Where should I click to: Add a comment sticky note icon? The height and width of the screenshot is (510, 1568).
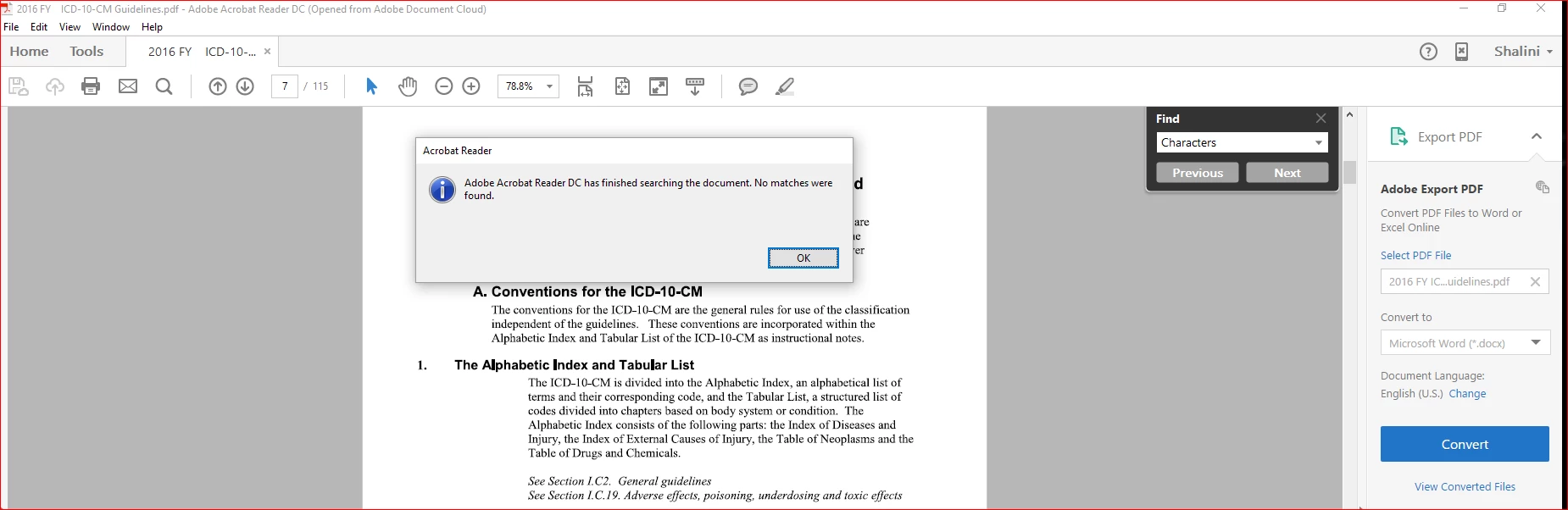pos(748,86)
